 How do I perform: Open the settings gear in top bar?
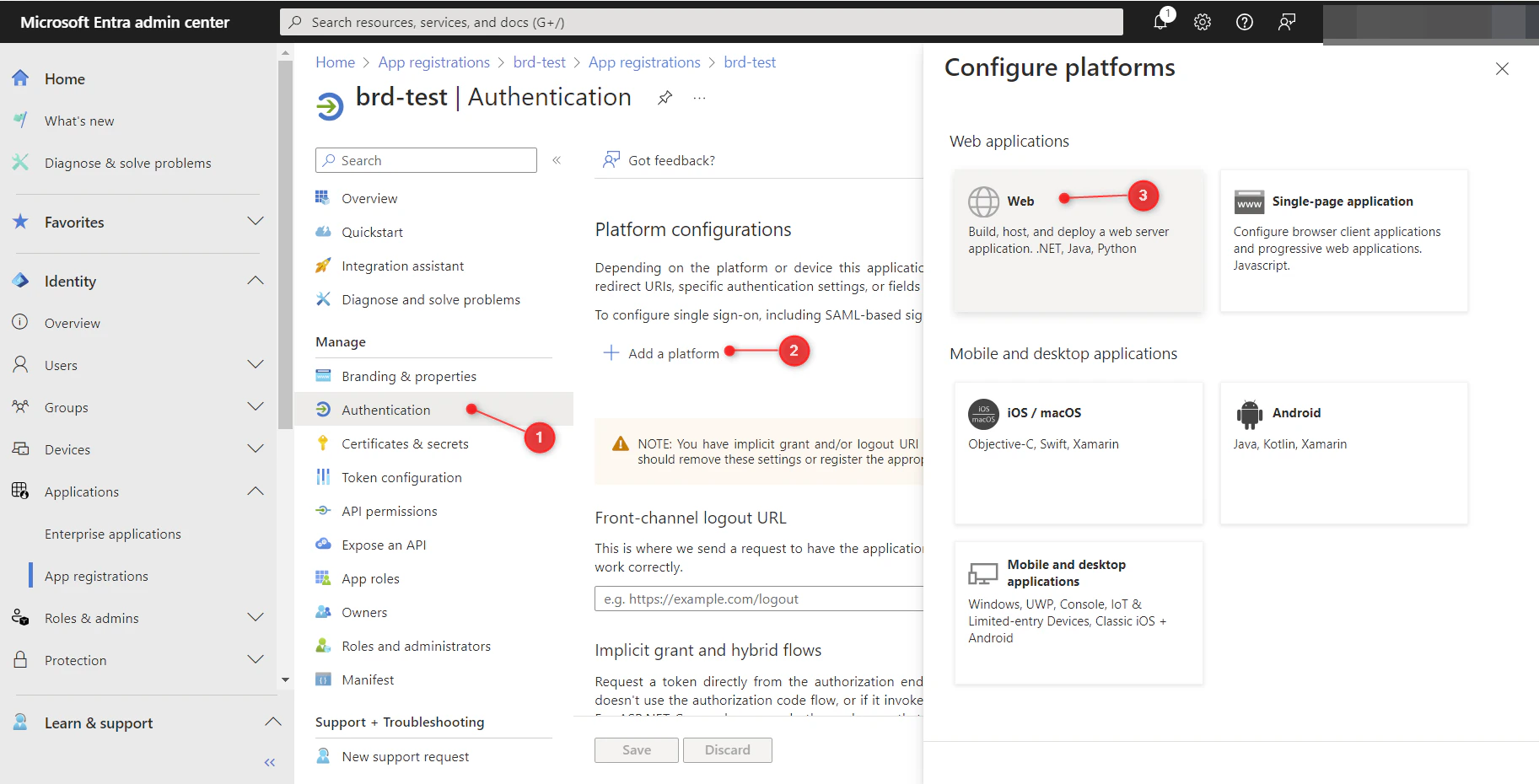click(1203, 22)
